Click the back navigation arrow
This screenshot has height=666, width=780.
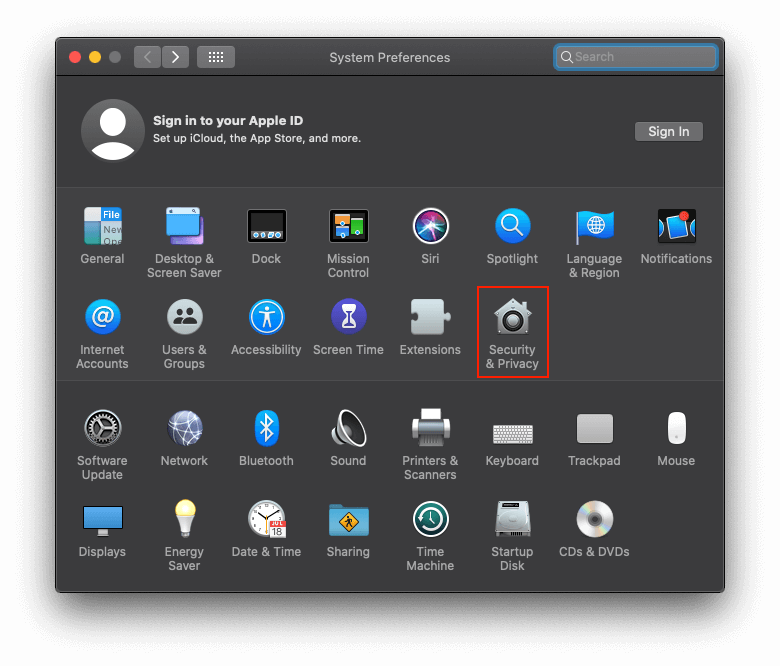coord(148,57)
